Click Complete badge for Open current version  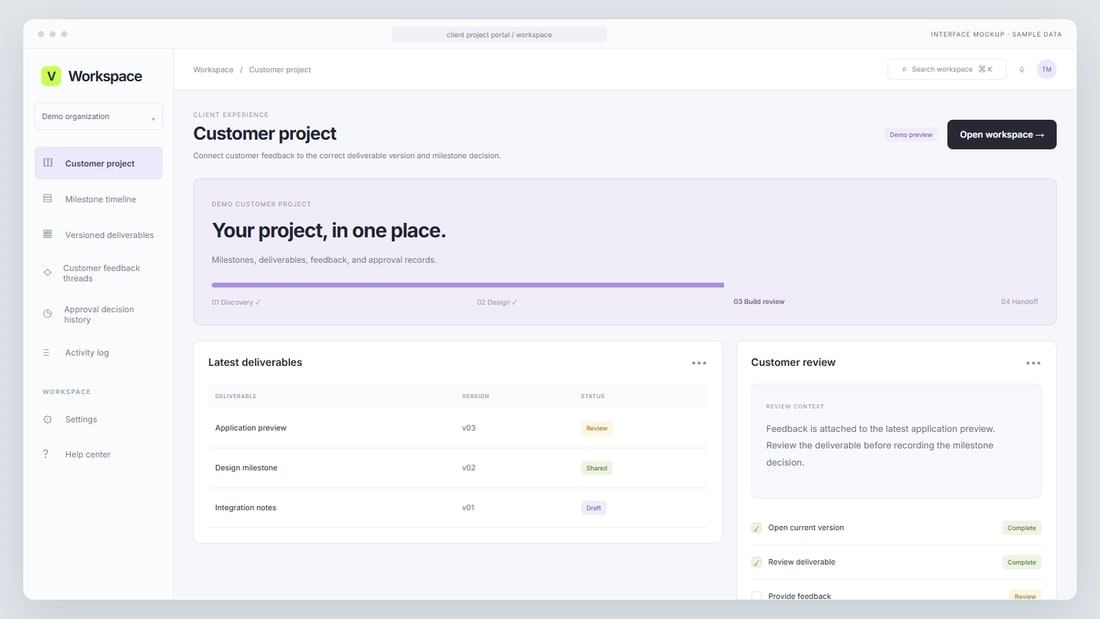(1021, 528)
